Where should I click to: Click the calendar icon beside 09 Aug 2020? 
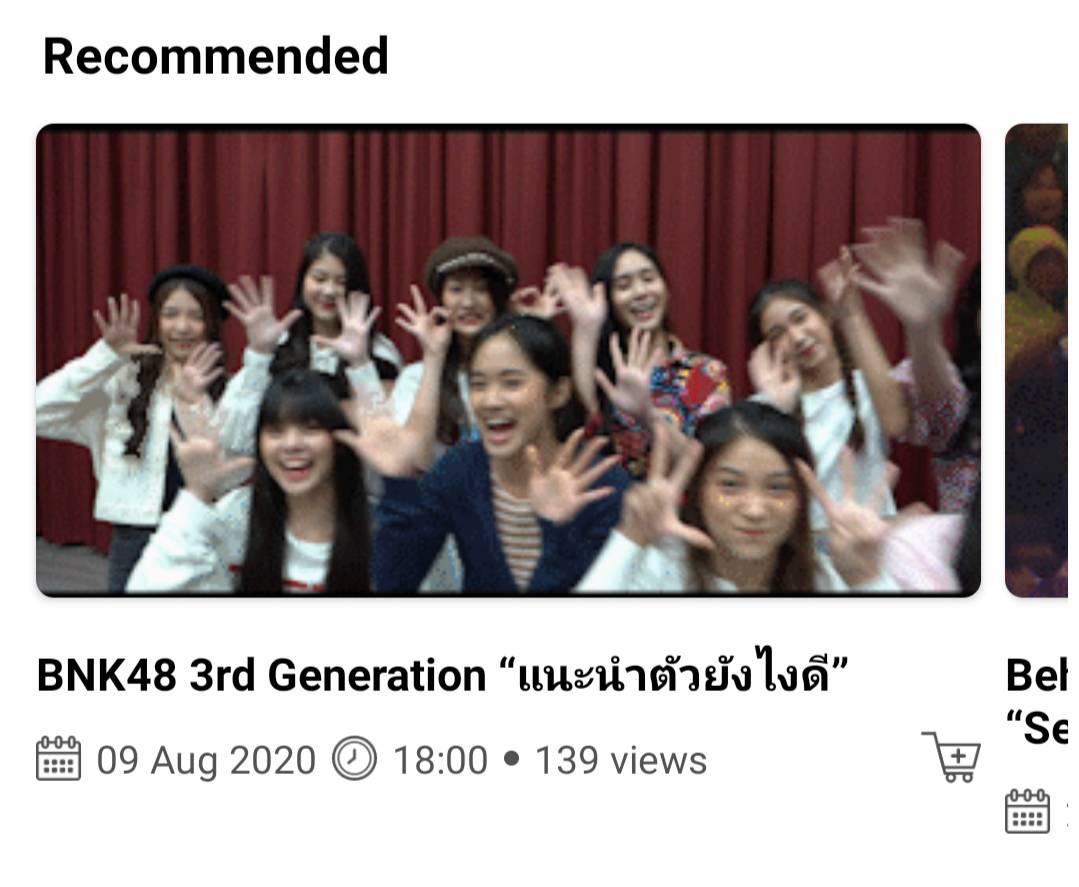pyautogui.click(x=58, y=759)
